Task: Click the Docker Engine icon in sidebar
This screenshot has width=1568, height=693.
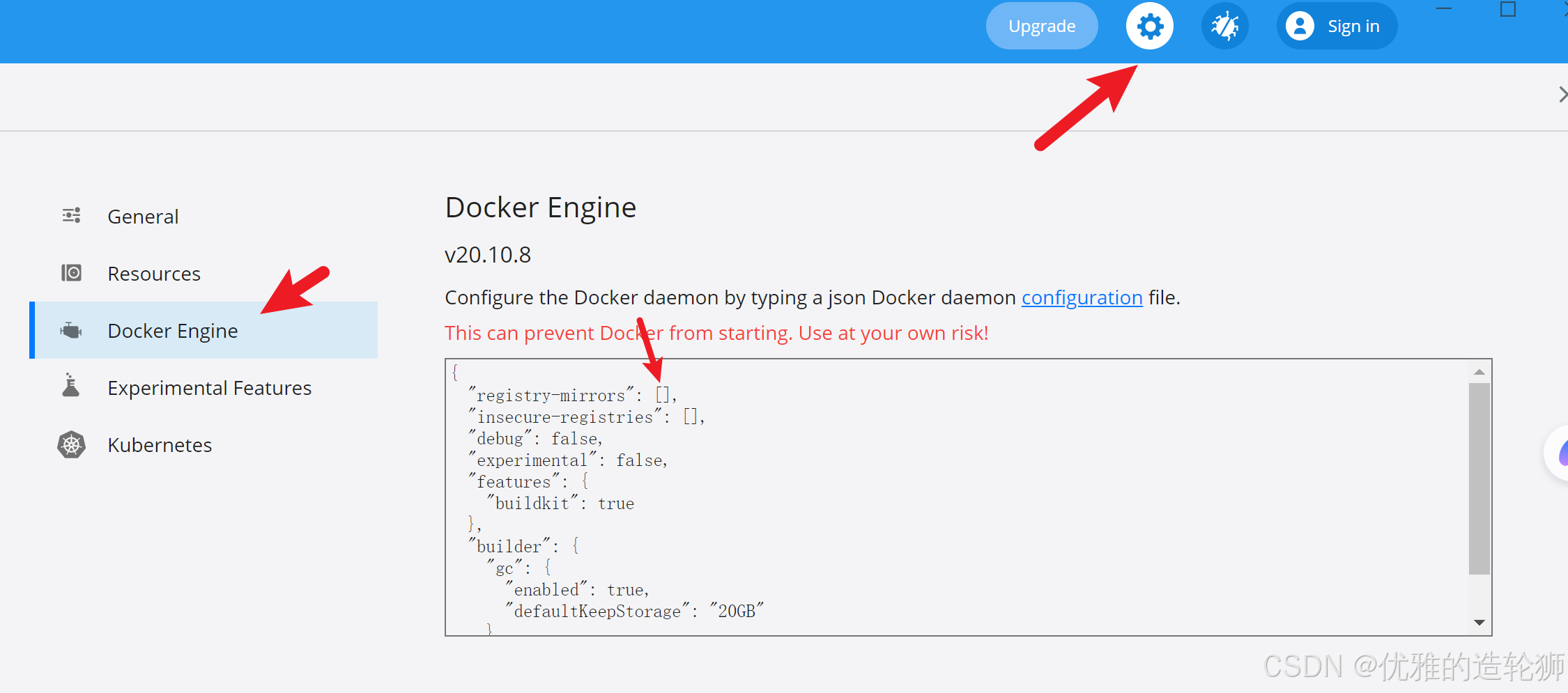Action: [71, 330]
